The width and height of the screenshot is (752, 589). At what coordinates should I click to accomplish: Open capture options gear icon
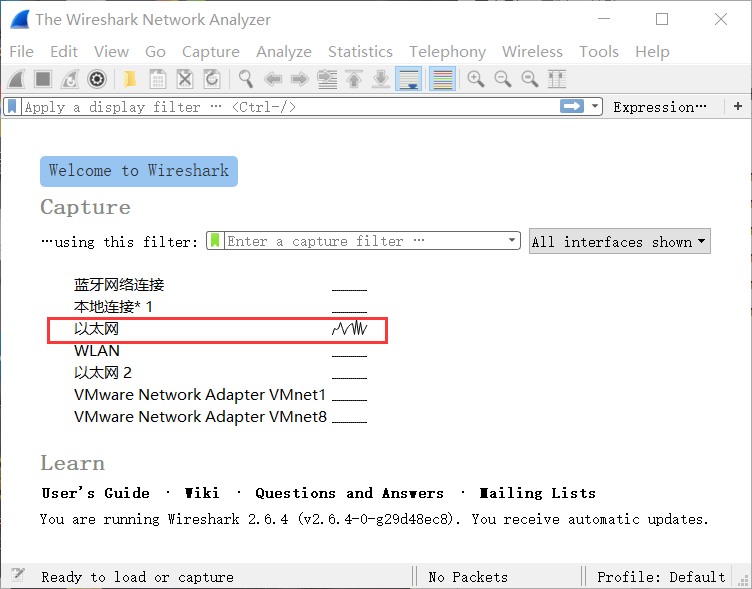click(97, 79)
